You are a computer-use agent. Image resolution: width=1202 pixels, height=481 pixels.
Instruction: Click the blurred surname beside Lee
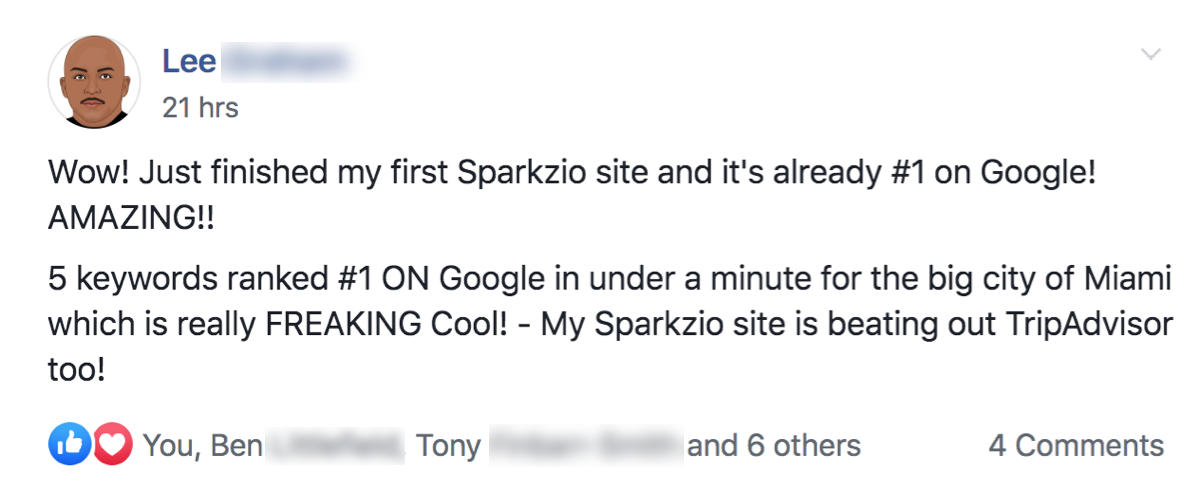286,62
